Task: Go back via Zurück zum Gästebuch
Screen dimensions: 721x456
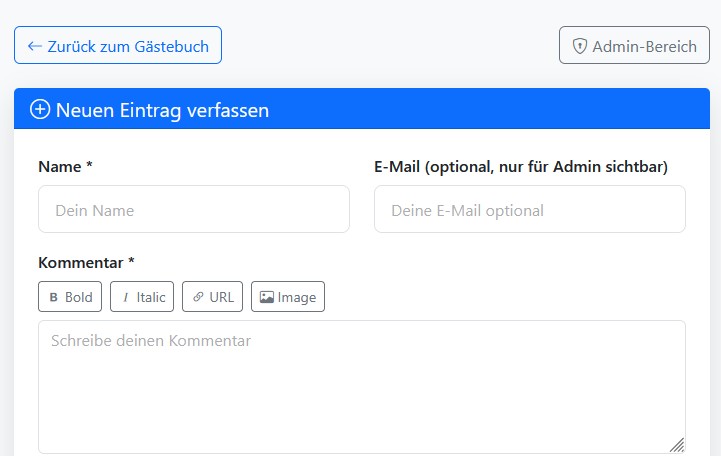Action: tap(118, 46)
